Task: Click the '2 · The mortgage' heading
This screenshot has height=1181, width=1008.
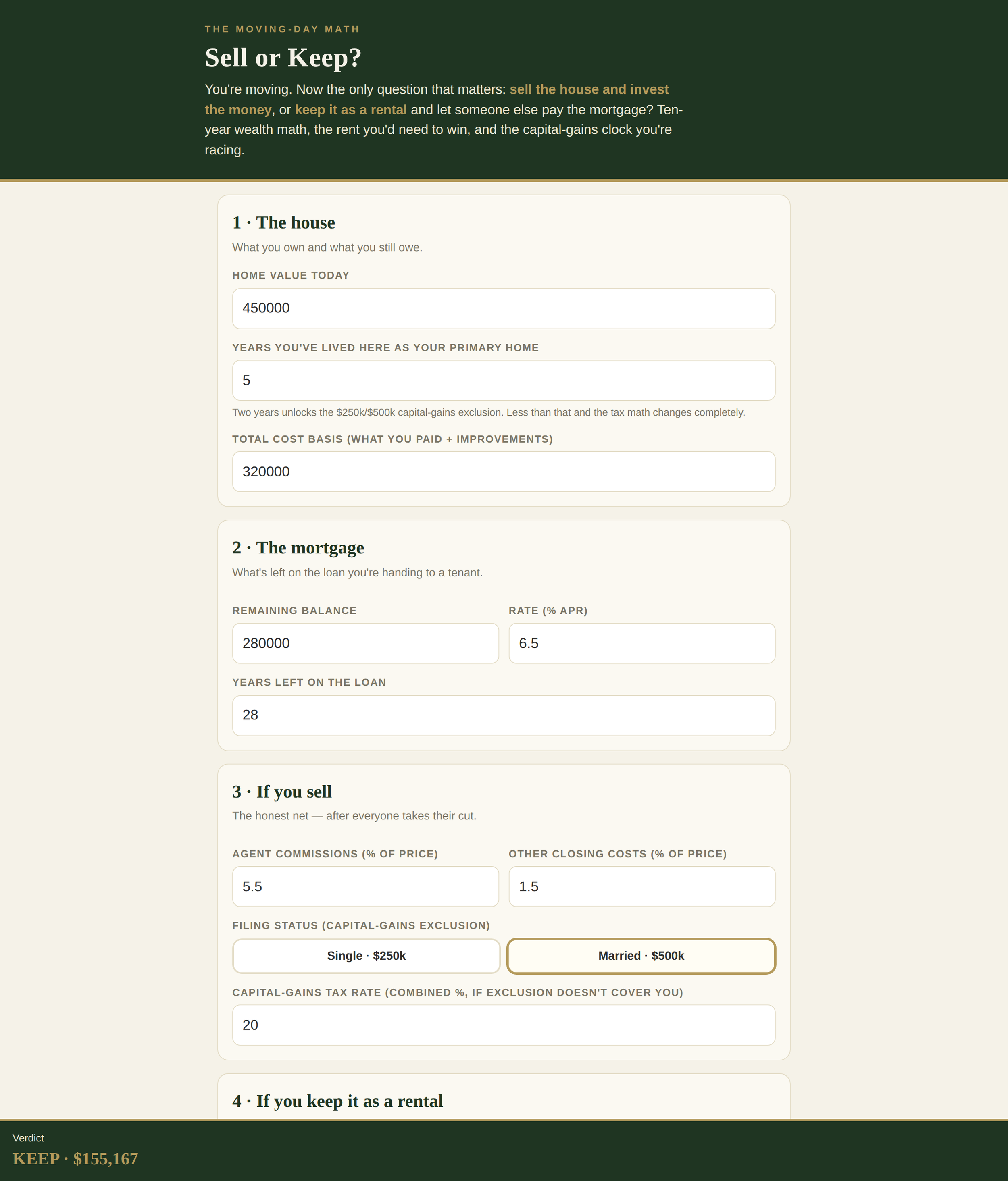Action: click(x=298, y=547)
